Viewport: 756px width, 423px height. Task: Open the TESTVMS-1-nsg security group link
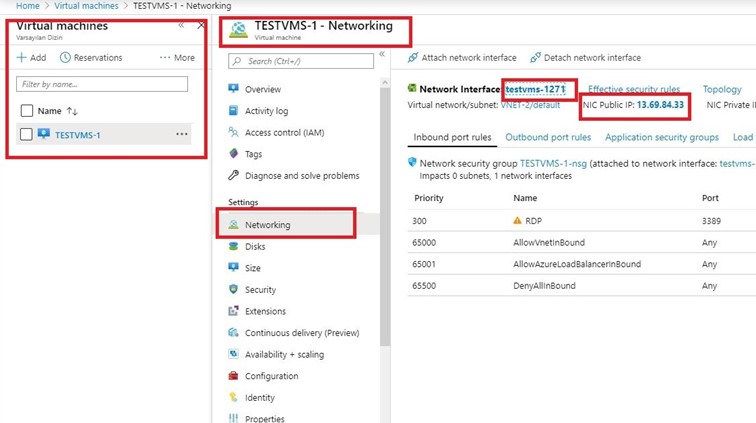[554, 164]
